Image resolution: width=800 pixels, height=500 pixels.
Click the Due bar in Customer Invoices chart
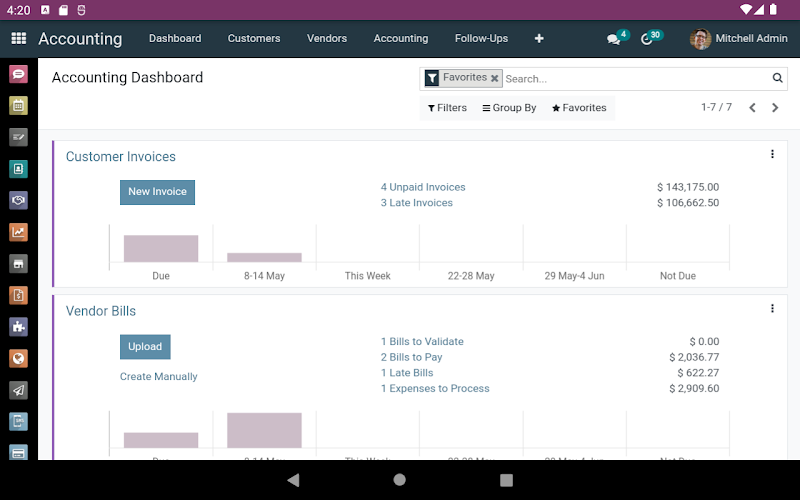[x=161, y=248]
